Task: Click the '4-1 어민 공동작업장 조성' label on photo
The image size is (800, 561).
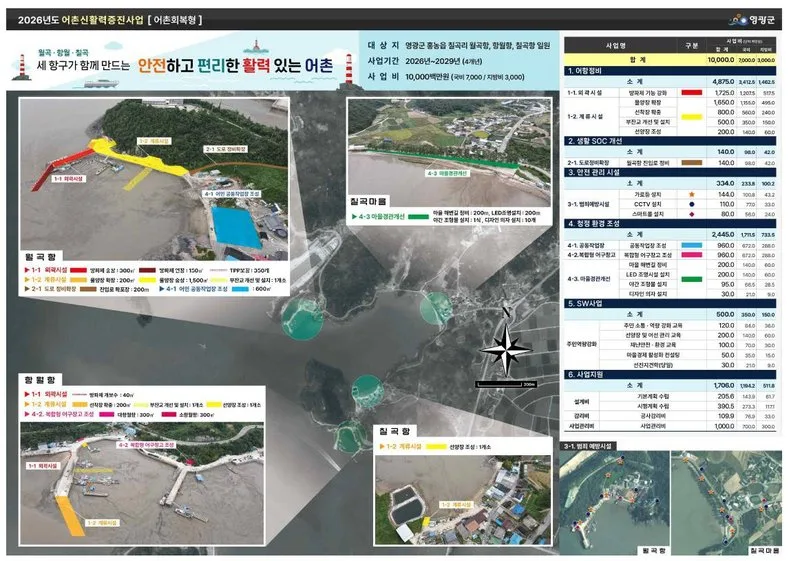Action: tap(232, 194)
